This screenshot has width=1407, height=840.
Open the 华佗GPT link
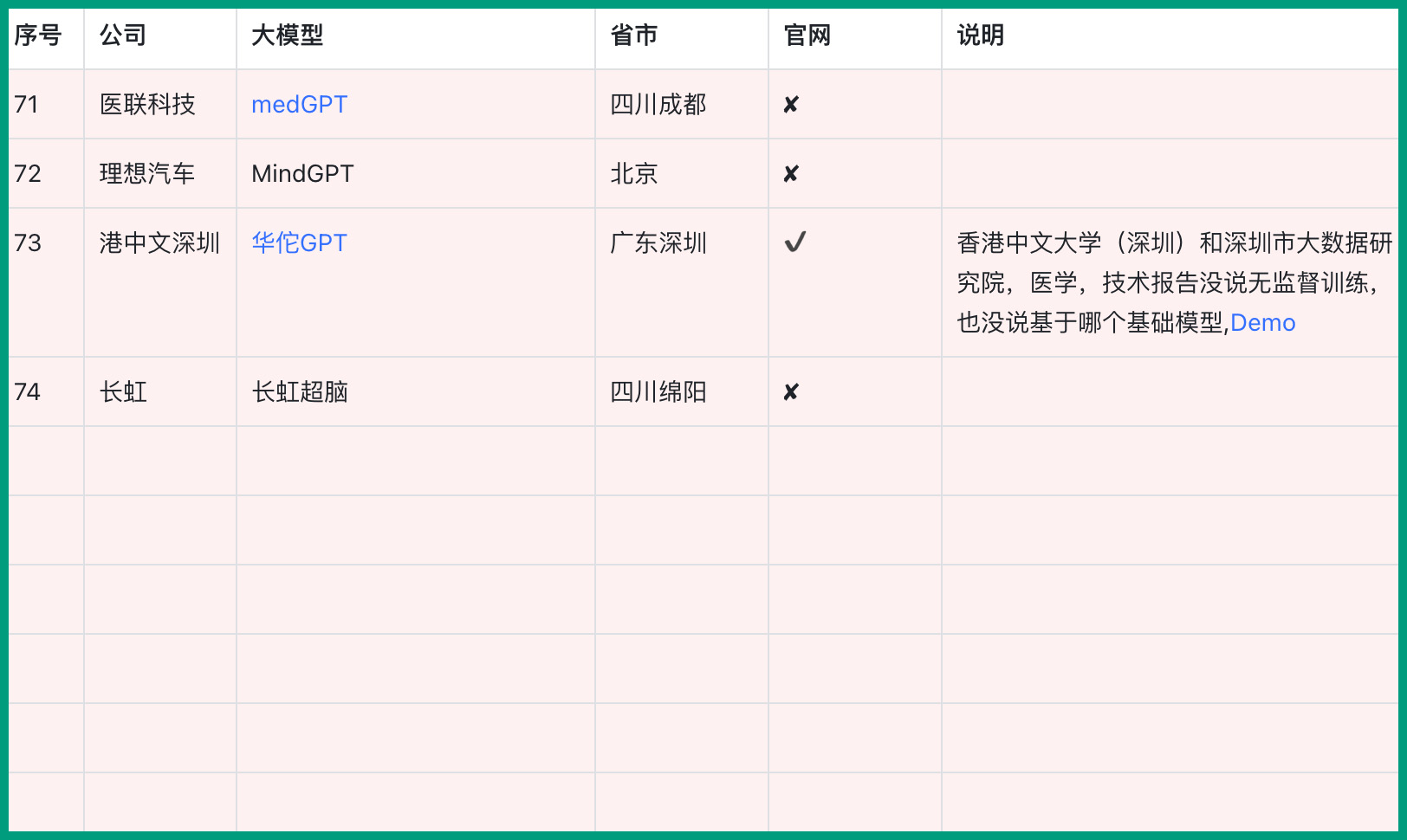coord(299,243)
